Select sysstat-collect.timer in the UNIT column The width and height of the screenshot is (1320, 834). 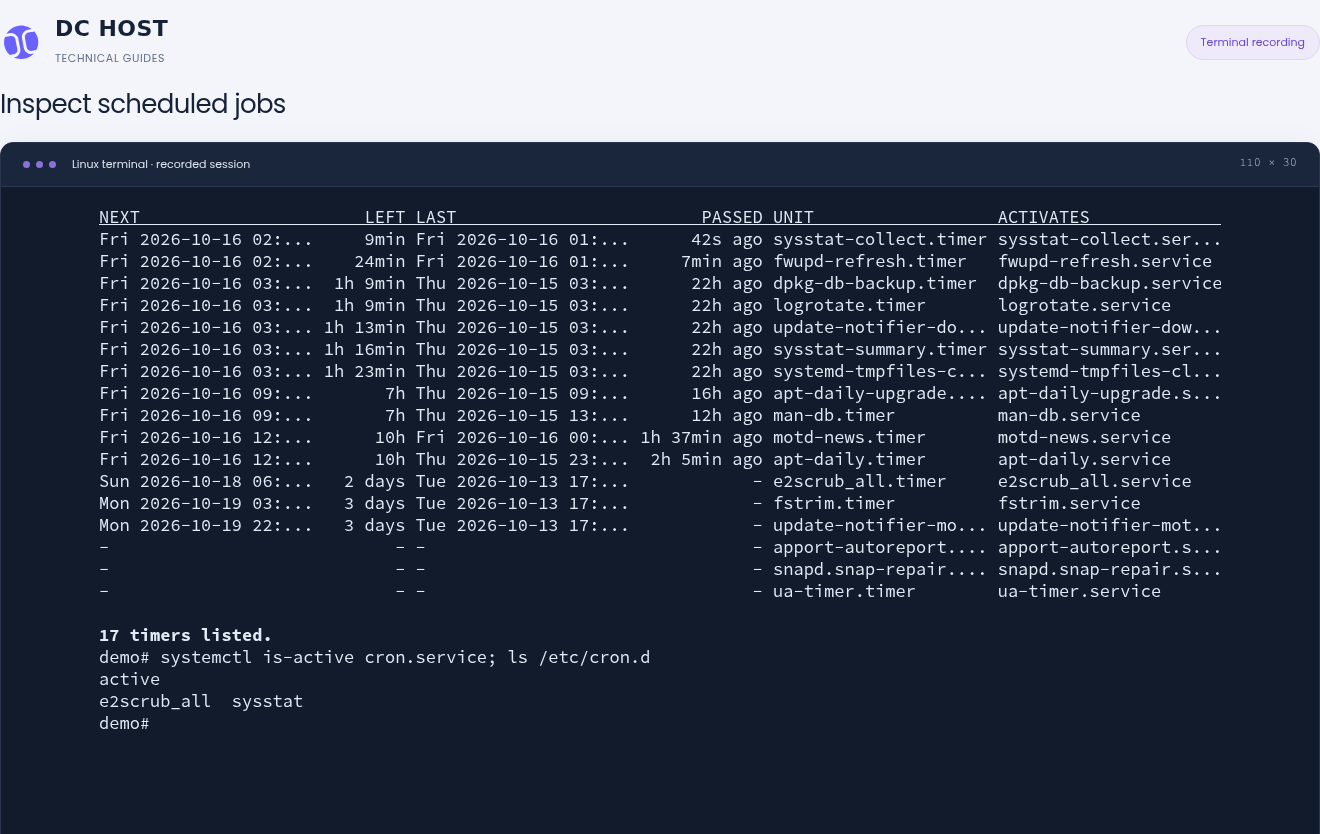point(880,239)
